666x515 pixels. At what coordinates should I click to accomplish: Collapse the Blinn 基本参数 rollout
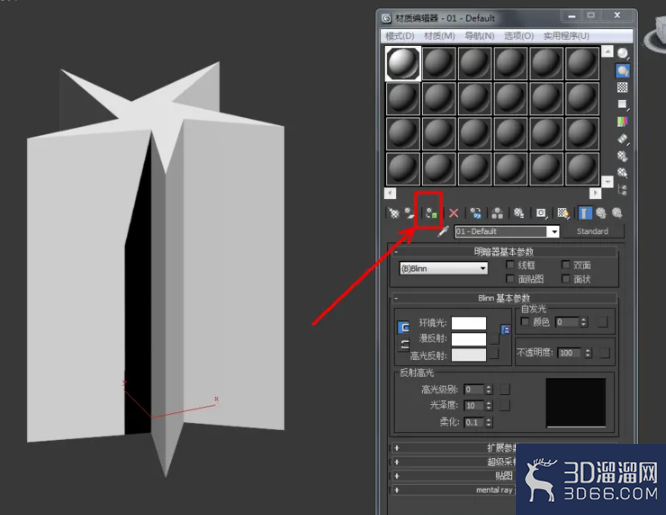coord(504,298)
